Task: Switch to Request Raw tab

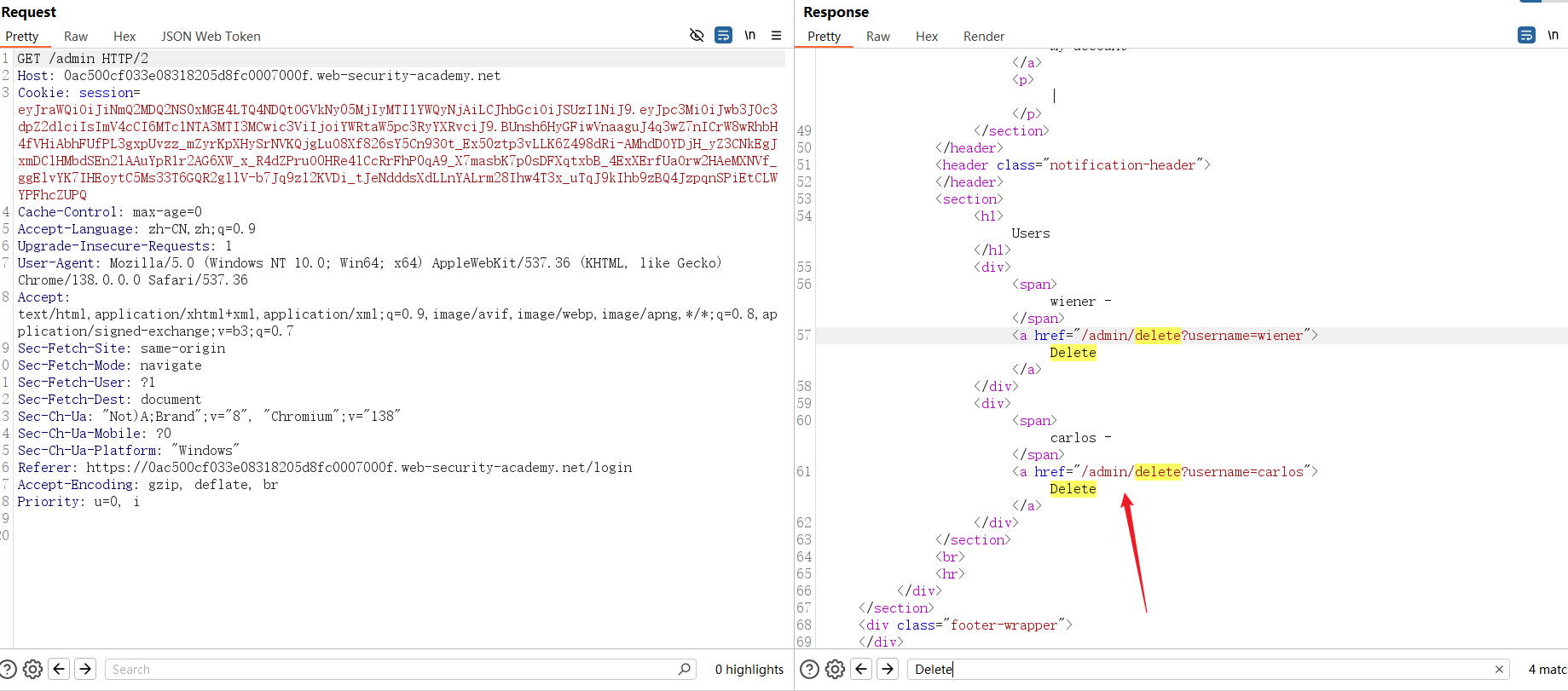Action: click(76, 37)
